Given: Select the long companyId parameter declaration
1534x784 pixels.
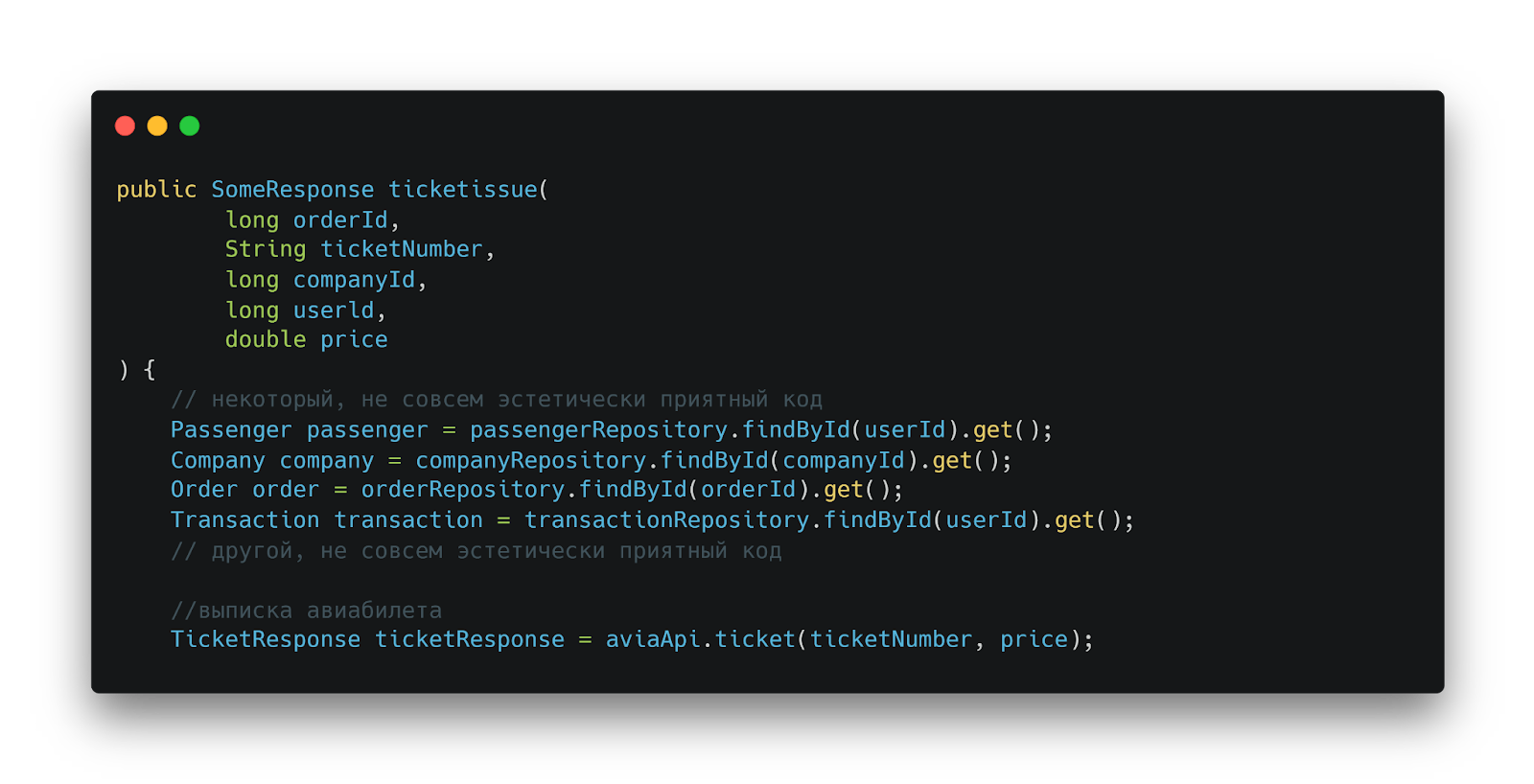Looking at the screenshot, I should tap(325, 280).
